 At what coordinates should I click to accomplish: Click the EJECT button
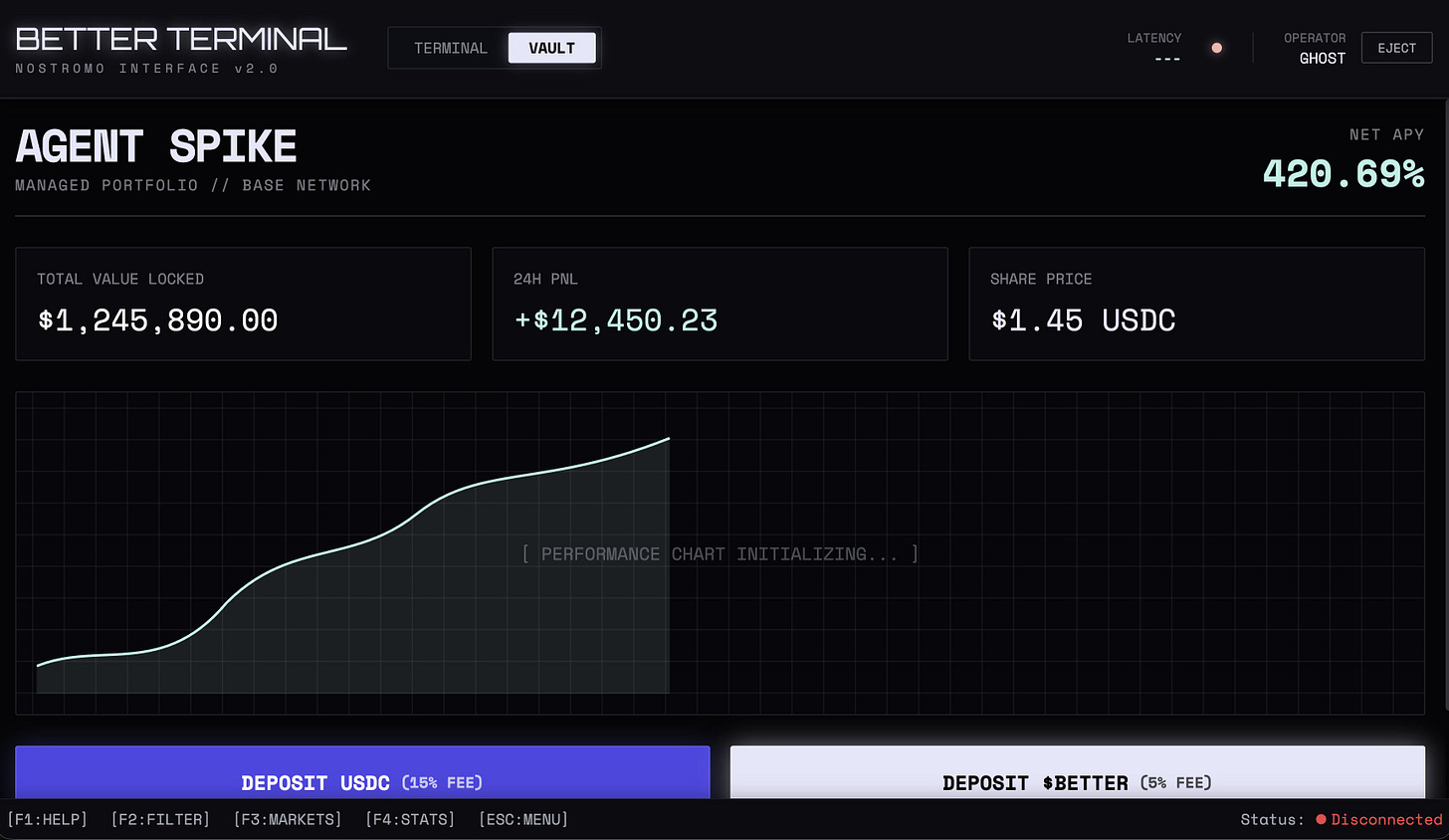point(1397,48)
